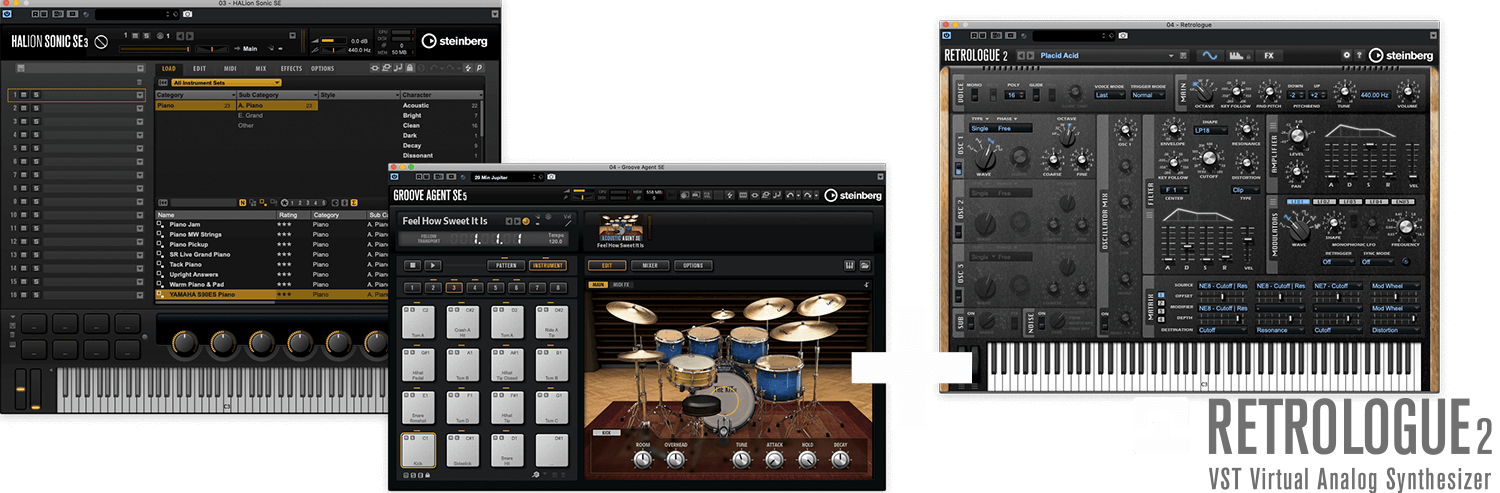
Task: Open the Effects tab in HALion Sonic
Action: tap(291, 68)
